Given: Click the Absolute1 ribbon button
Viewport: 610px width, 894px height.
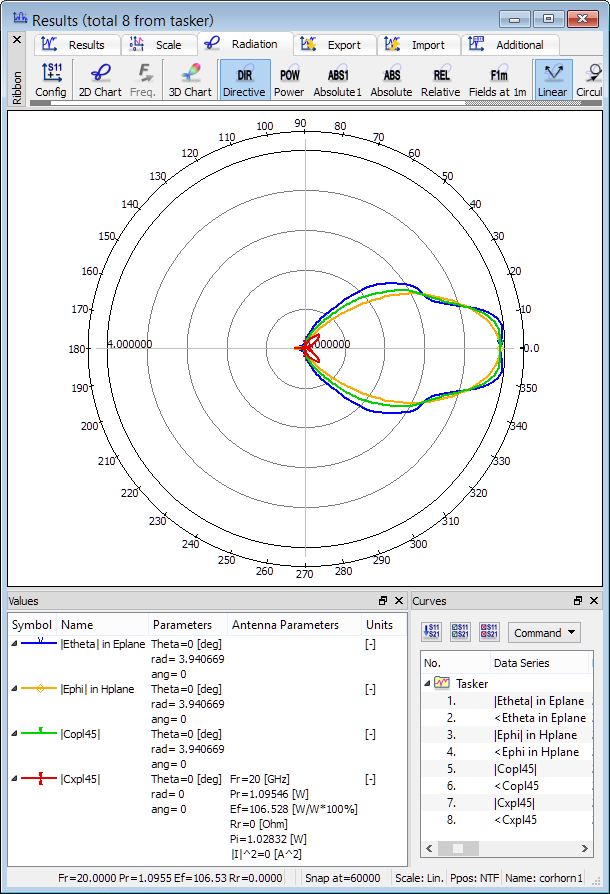Looking at the screenshot, I should (337, 80).
